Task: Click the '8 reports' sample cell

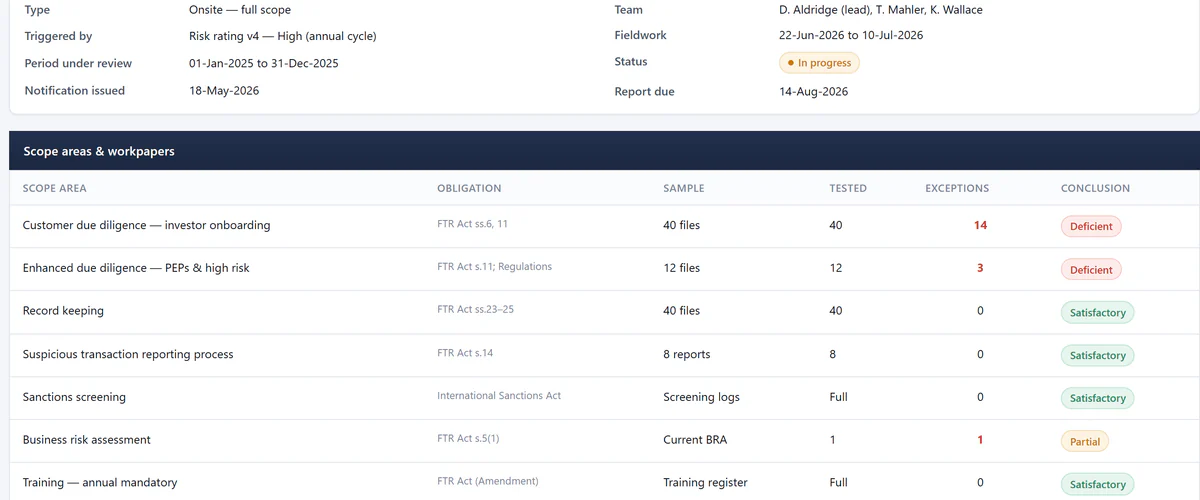Action: tap(686, 354)
